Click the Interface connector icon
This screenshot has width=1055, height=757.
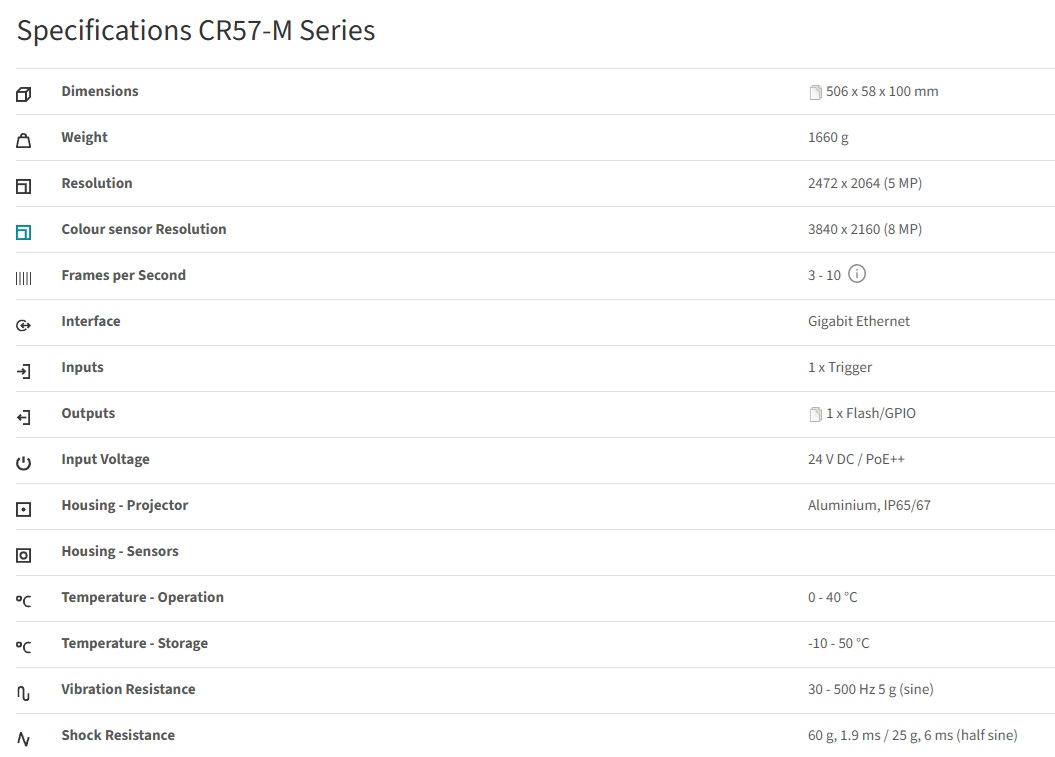click(x=24, y=325)
